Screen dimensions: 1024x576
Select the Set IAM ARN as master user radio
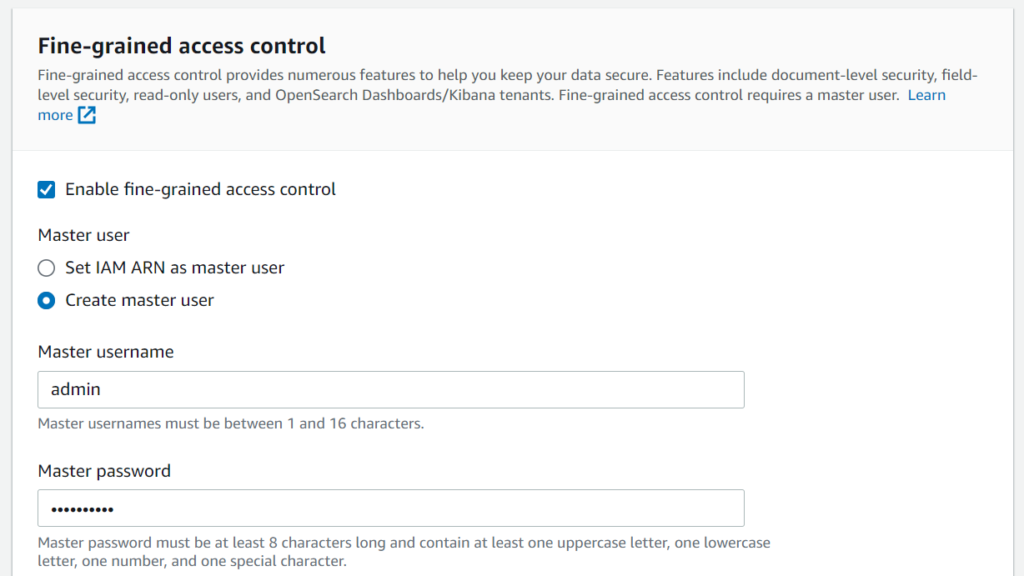coord(46,268)
